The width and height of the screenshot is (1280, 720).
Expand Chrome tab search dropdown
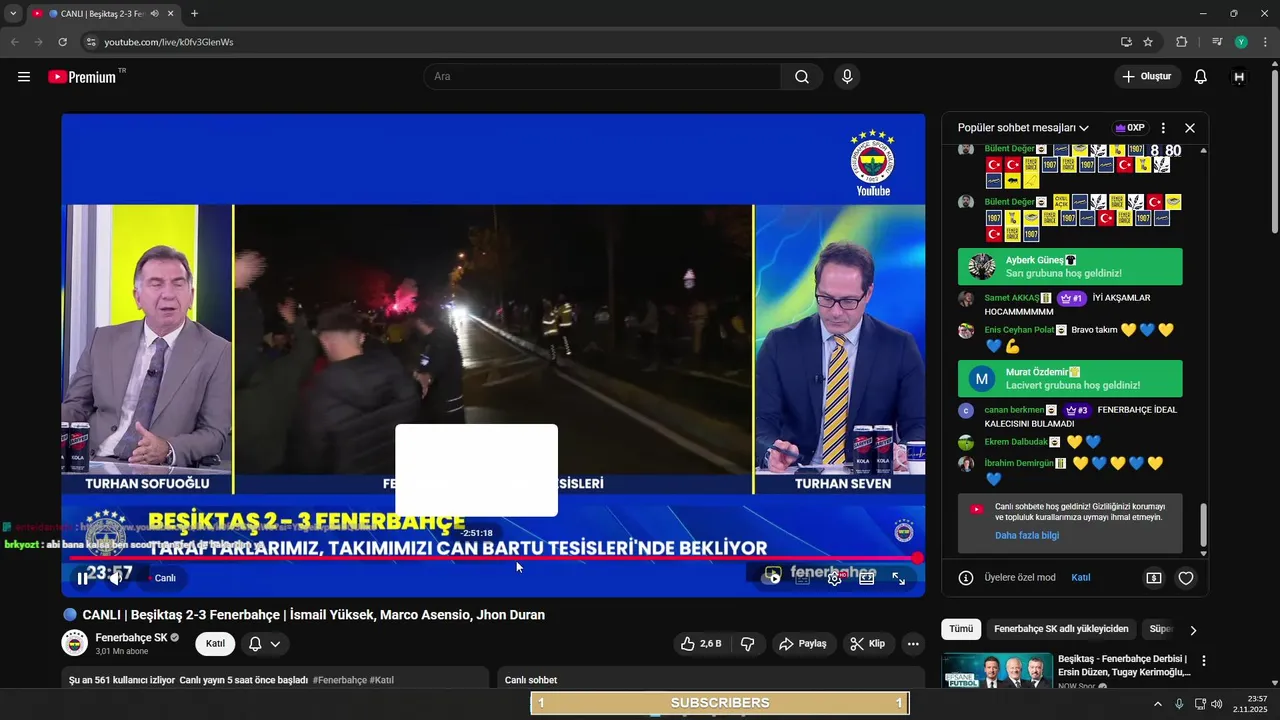pos(13,13)
